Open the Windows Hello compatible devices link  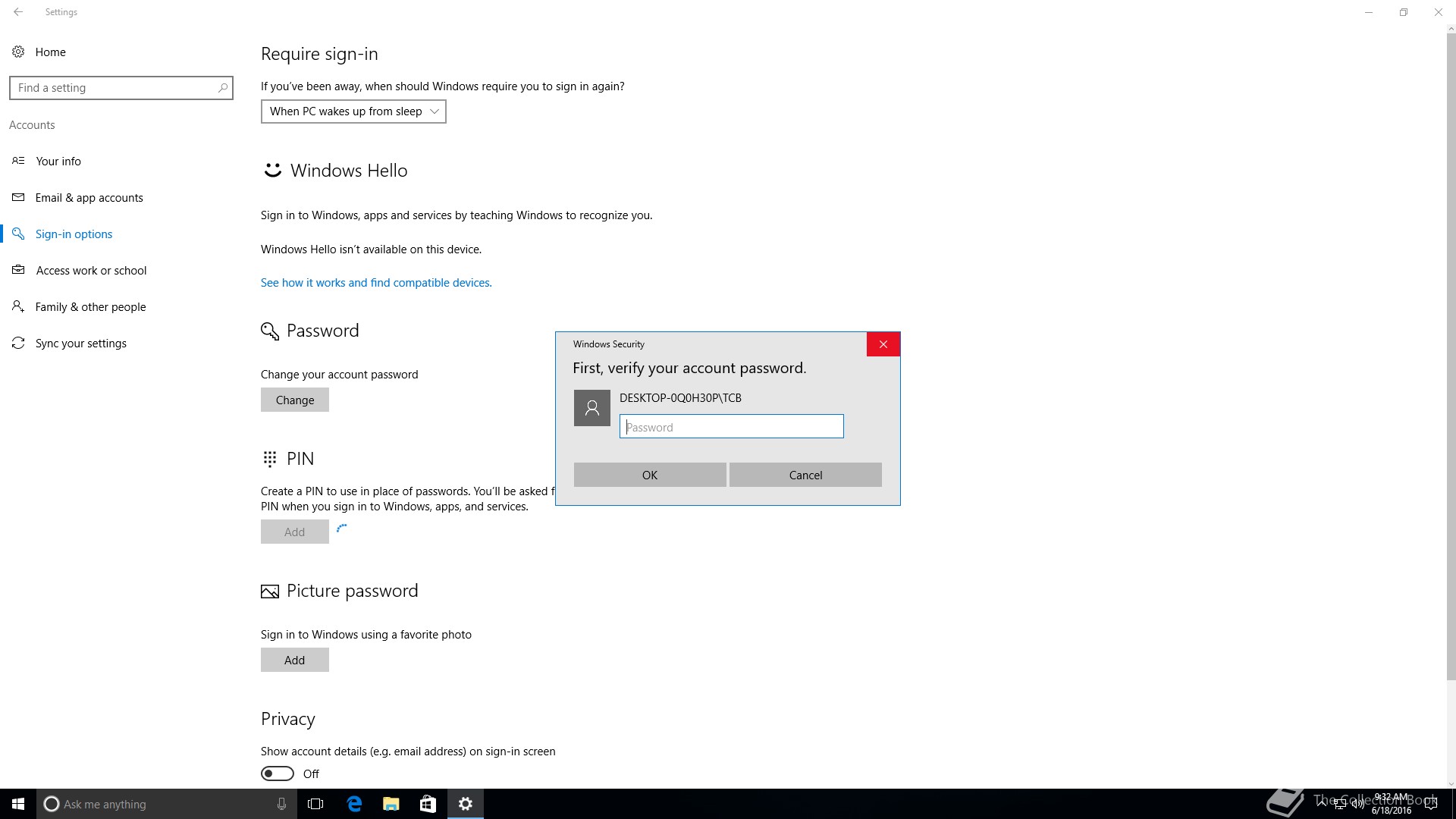pos(376,282)
